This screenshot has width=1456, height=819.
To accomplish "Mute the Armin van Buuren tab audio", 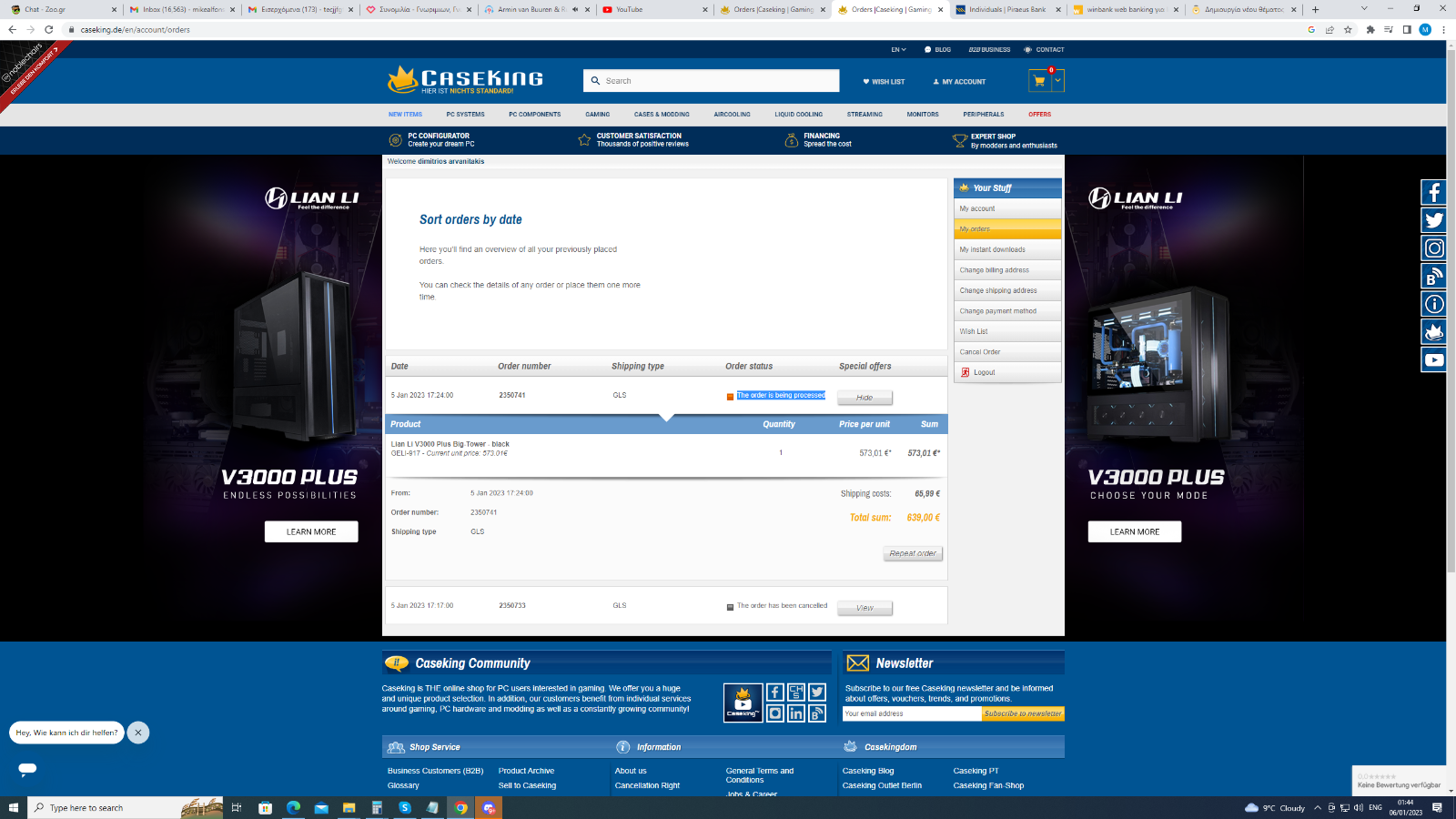I will coord(575,9).
